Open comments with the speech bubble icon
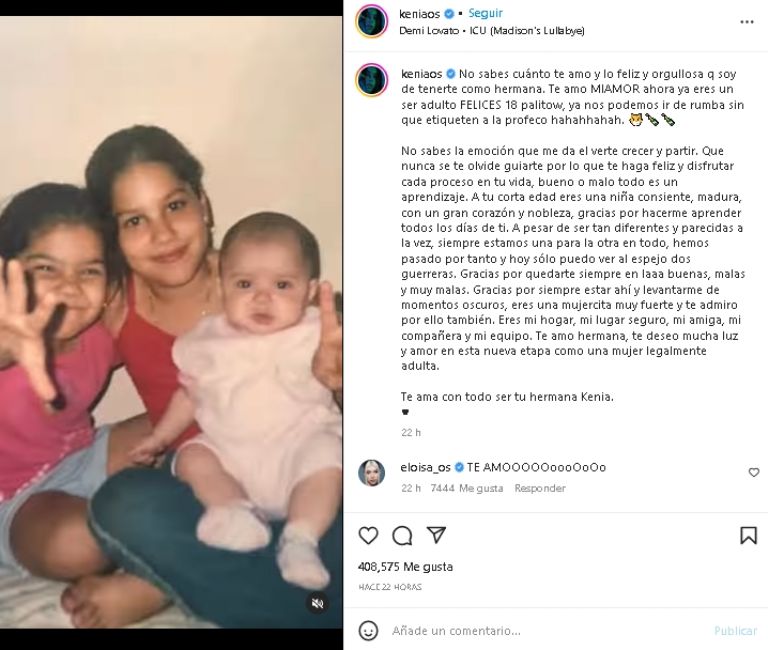The height and width of the screenshot is (650, 768). coord(402,535)
